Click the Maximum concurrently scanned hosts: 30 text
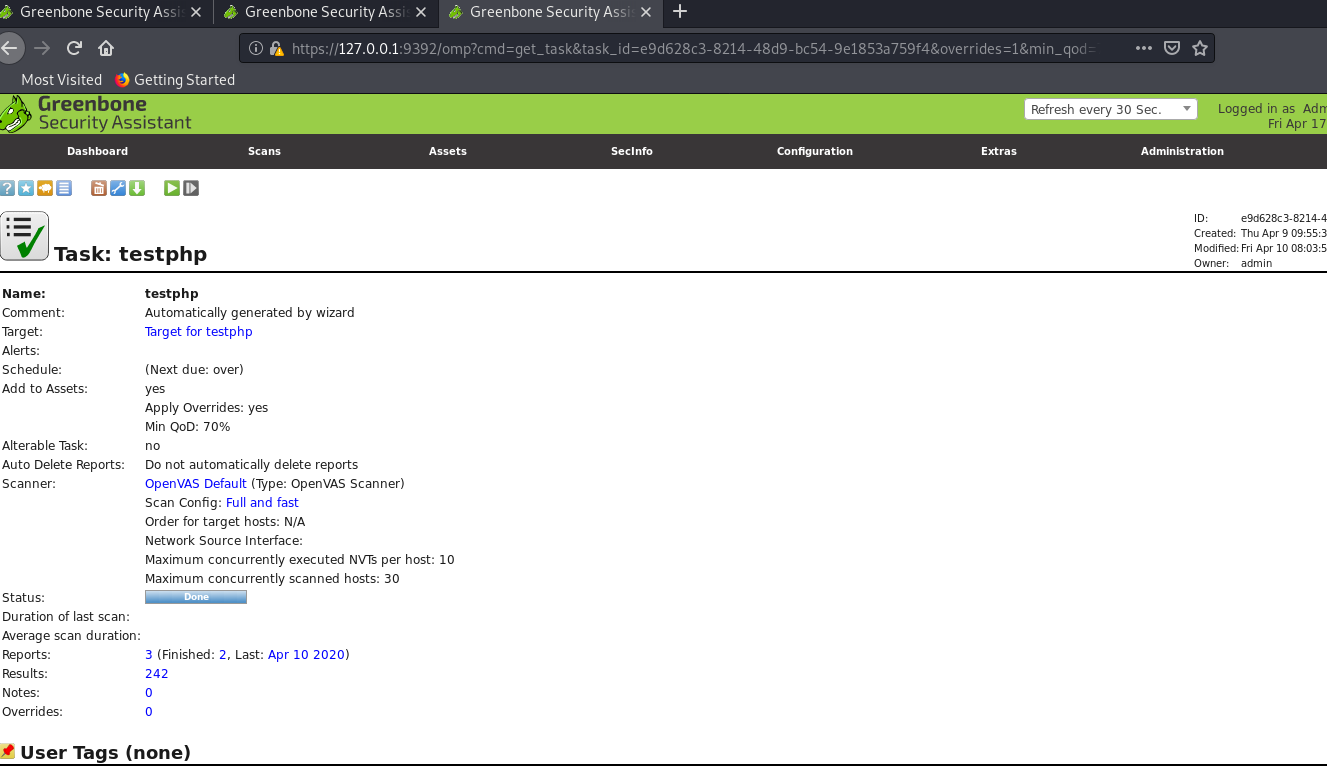This screenshot has width=1327, height=771. (x=273, y=578)
